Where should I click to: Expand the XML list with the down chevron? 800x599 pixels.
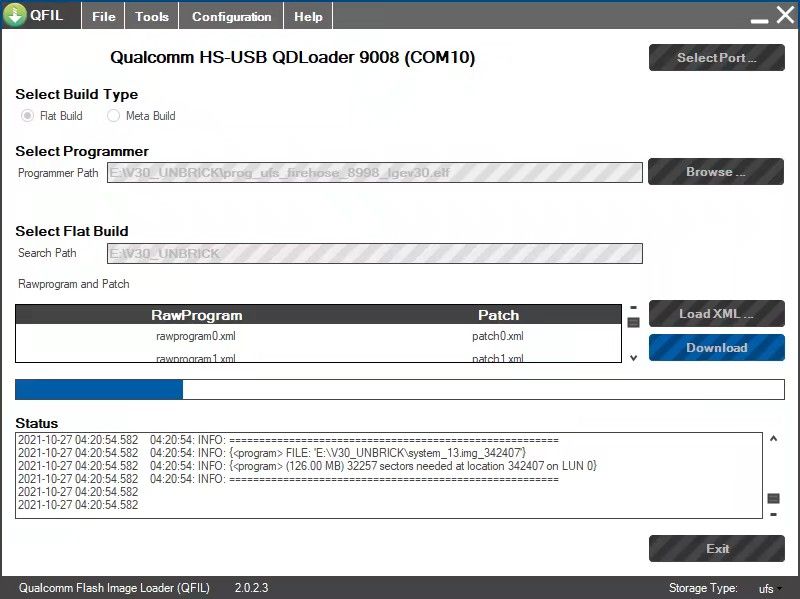633,358
